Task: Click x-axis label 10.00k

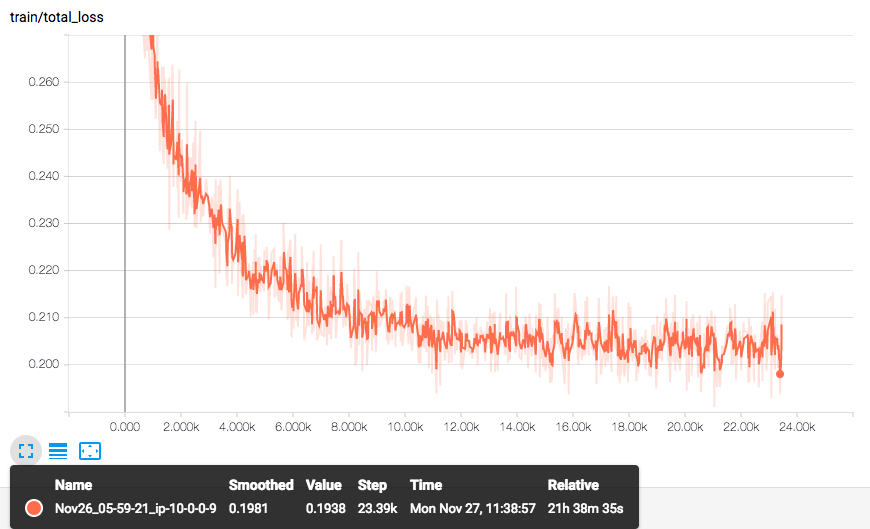Action: coord(405,427)
